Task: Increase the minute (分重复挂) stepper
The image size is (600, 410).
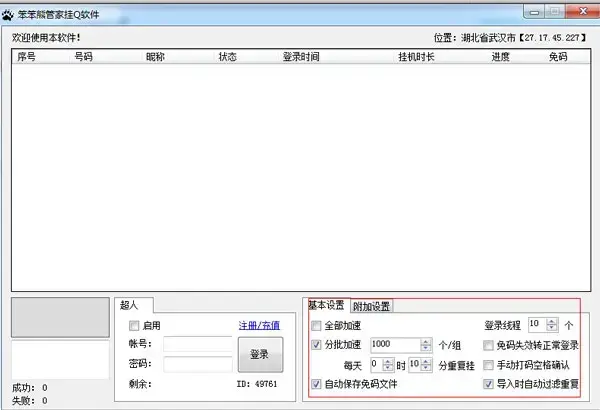Action: (x=426, y=361)
